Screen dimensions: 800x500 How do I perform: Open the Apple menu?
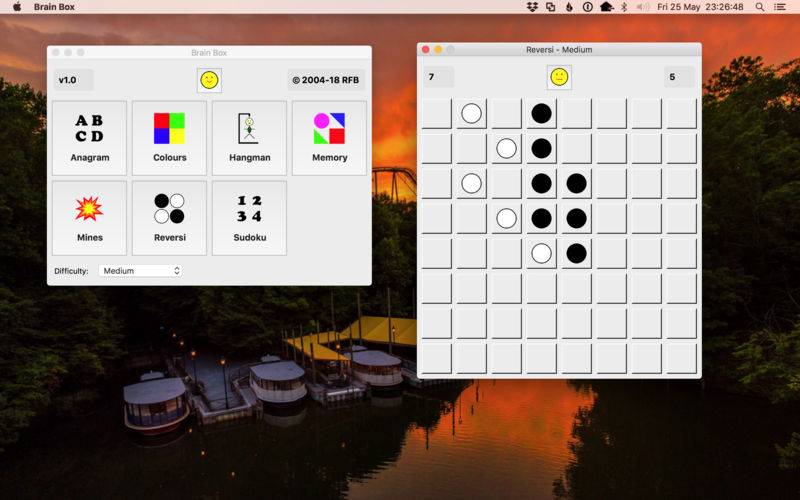point(17,7)
